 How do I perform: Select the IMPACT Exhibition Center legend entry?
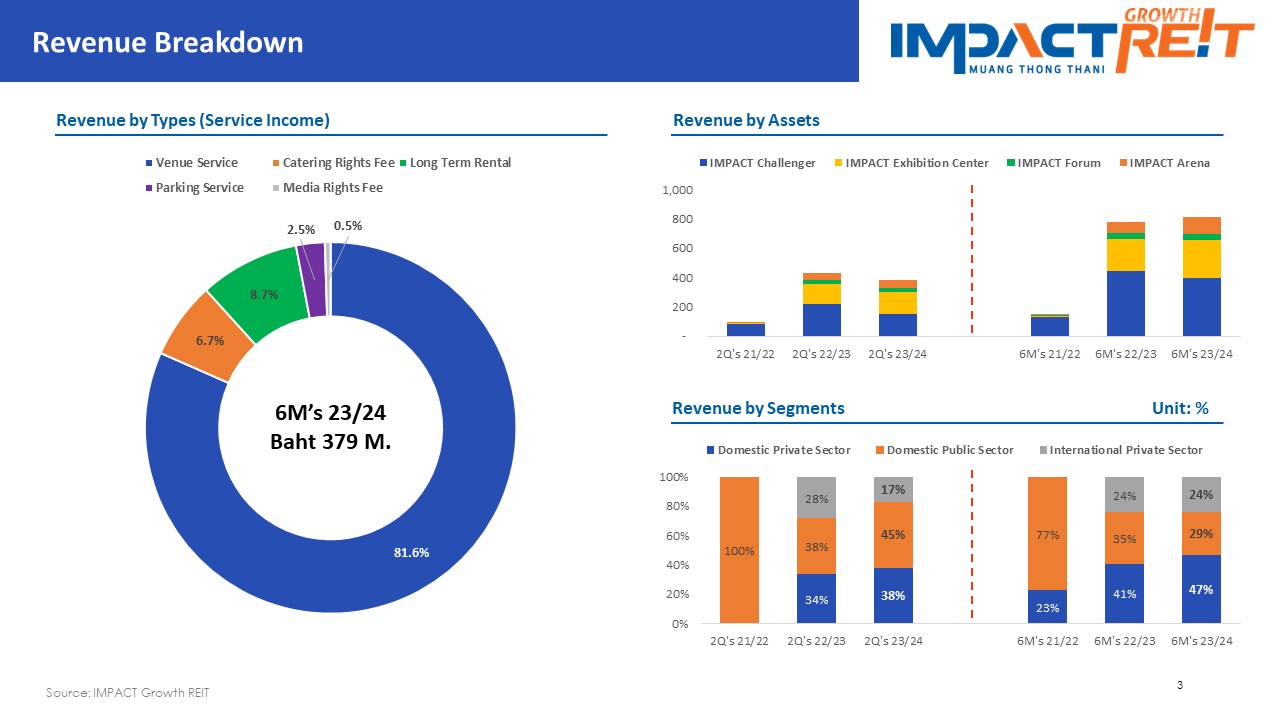(x=911, y=163)
